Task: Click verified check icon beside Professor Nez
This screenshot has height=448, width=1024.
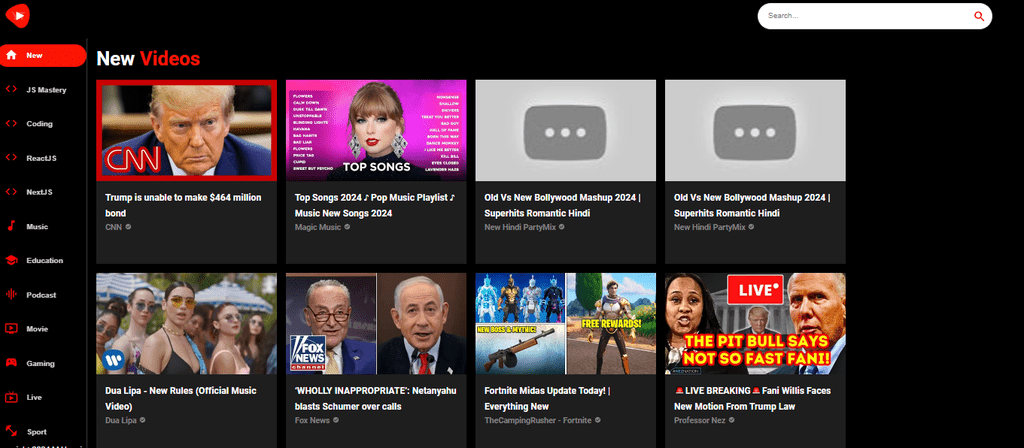Action: tap(731, 420)
